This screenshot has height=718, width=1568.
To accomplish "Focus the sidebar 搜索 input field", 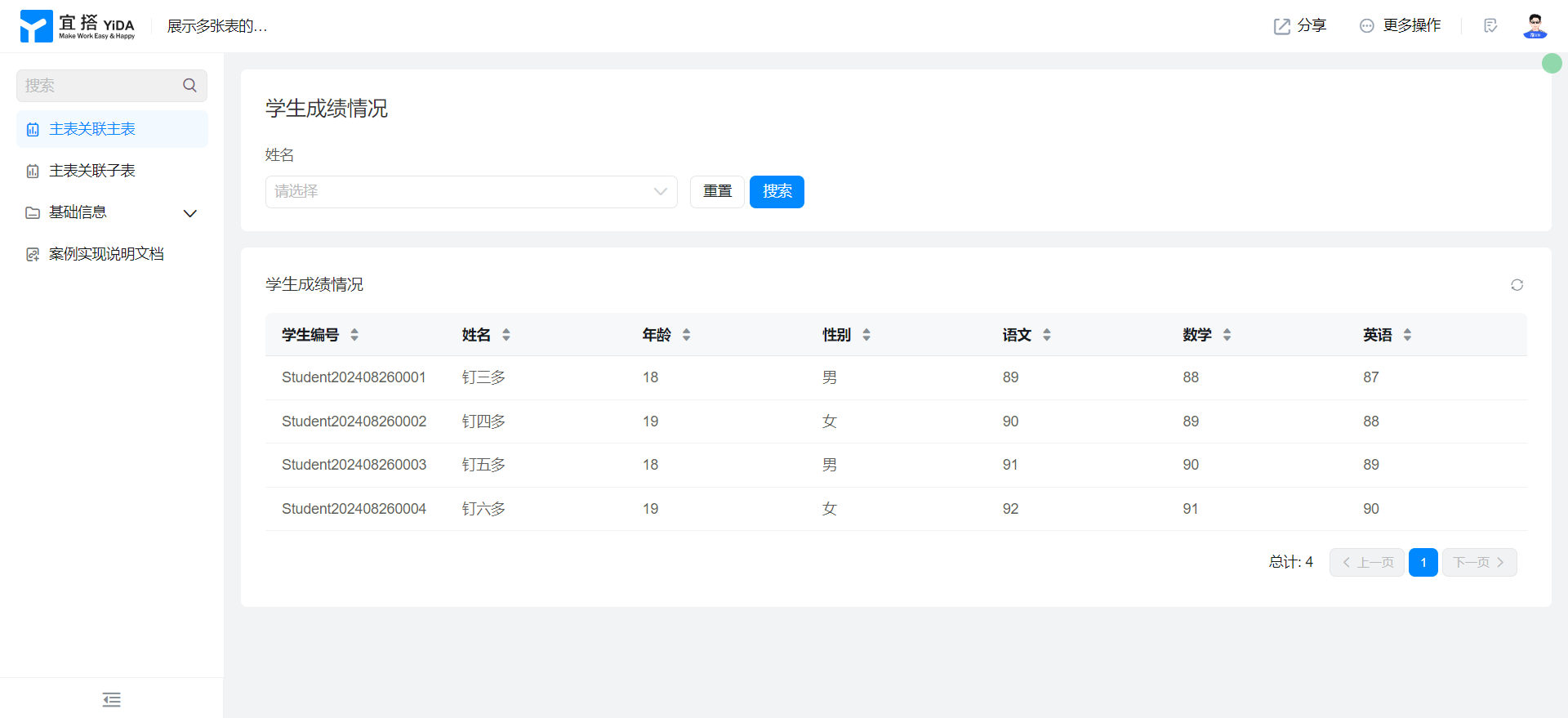I will click(x=112, y=85).
